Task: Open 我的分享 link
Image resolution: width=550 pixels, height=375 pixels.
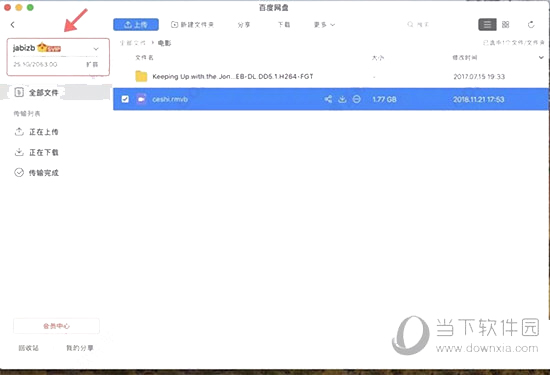Action: coord(80,348)
